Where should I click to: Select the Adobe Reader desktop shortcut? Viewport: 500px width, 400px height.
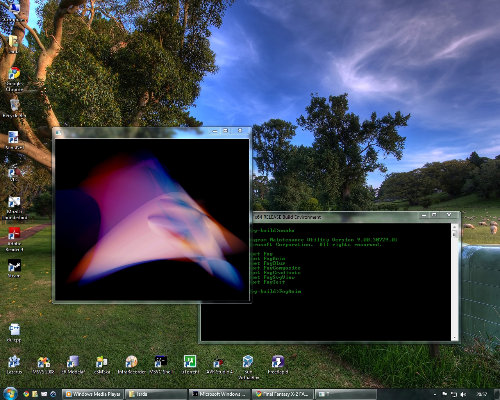(14, 239)
